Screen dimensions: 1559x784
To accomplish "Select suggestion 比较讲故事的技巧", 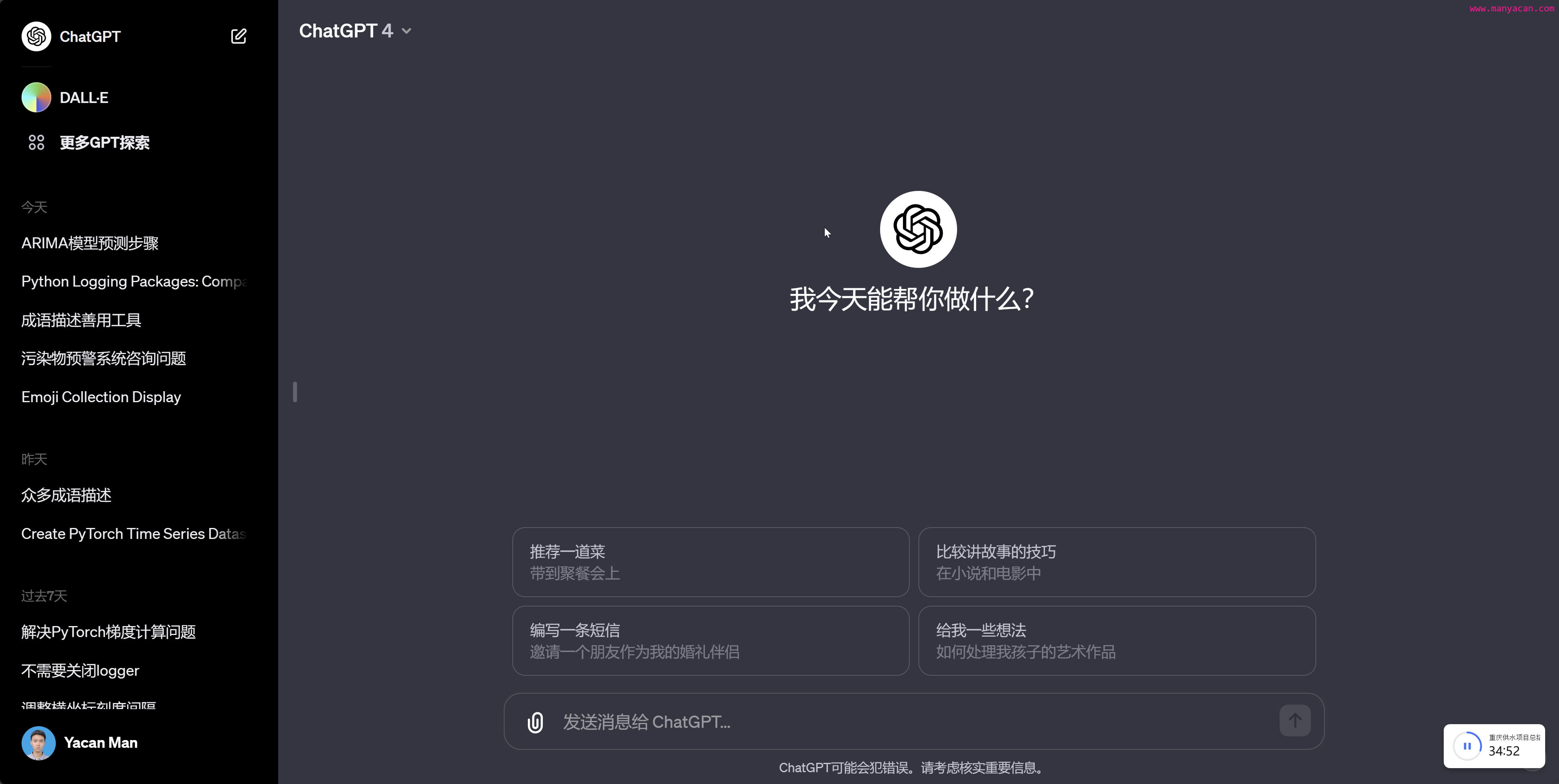I will [1117, 562].
